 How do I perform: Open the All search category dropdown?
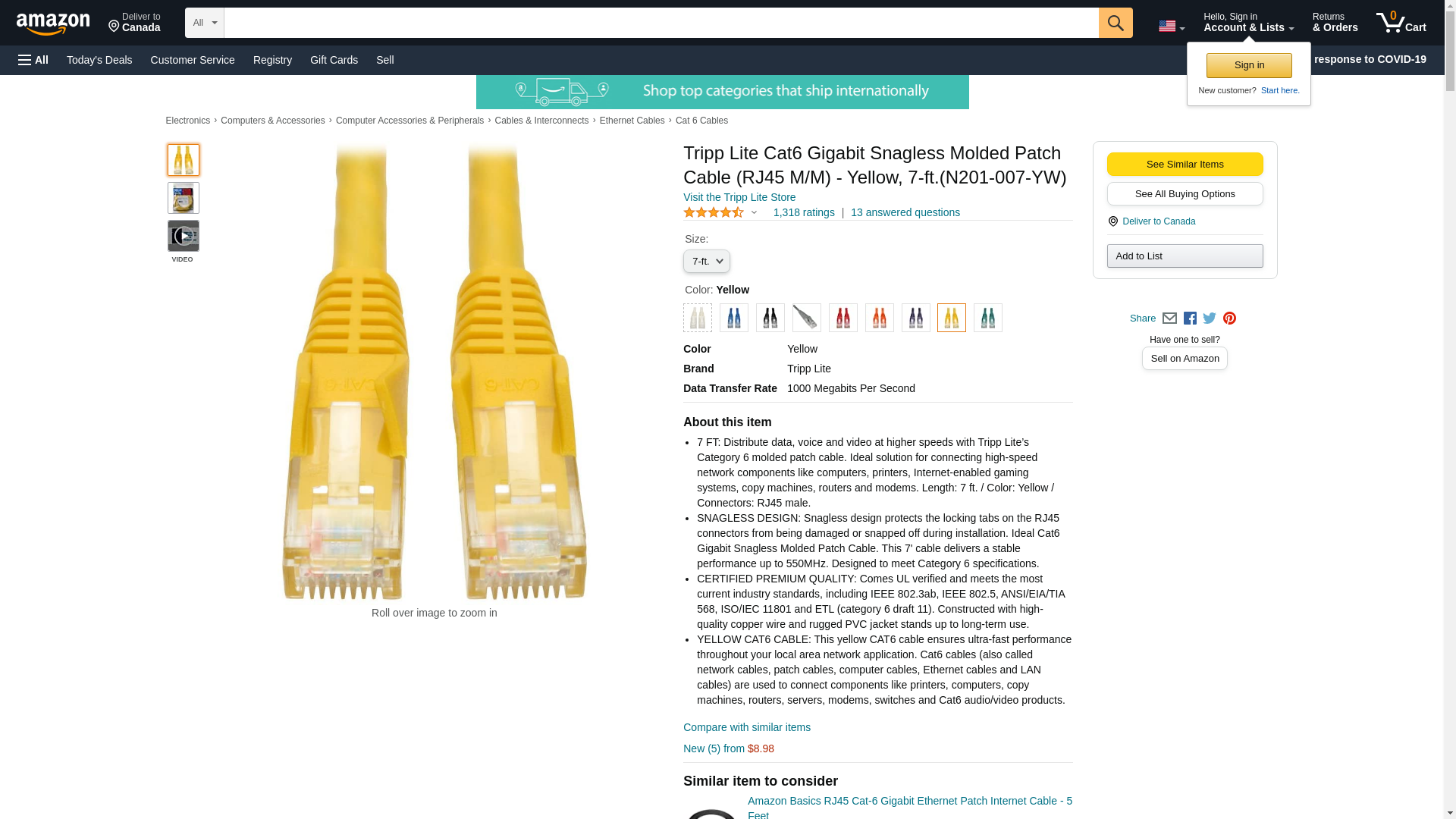pyautogui.click(x=204, y=23)
